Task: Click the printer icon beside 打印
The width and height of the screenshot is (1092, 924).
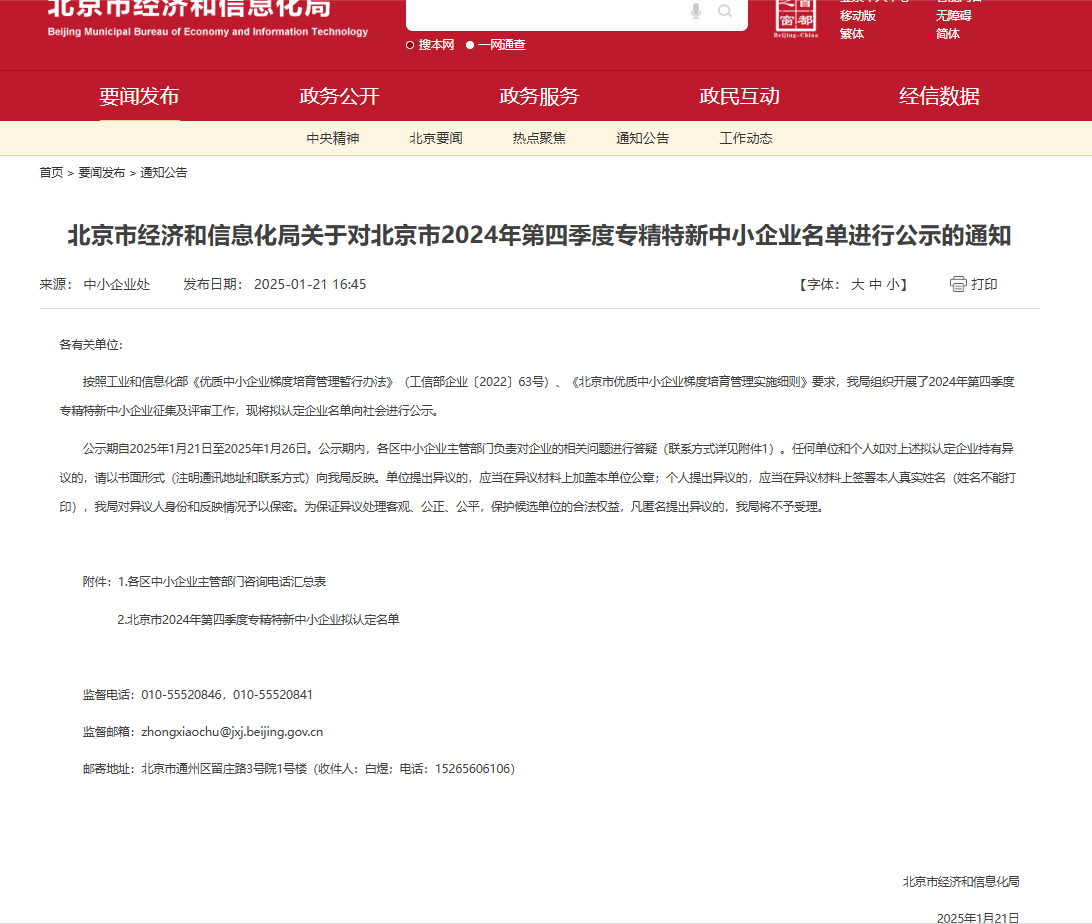Action: 958,284
